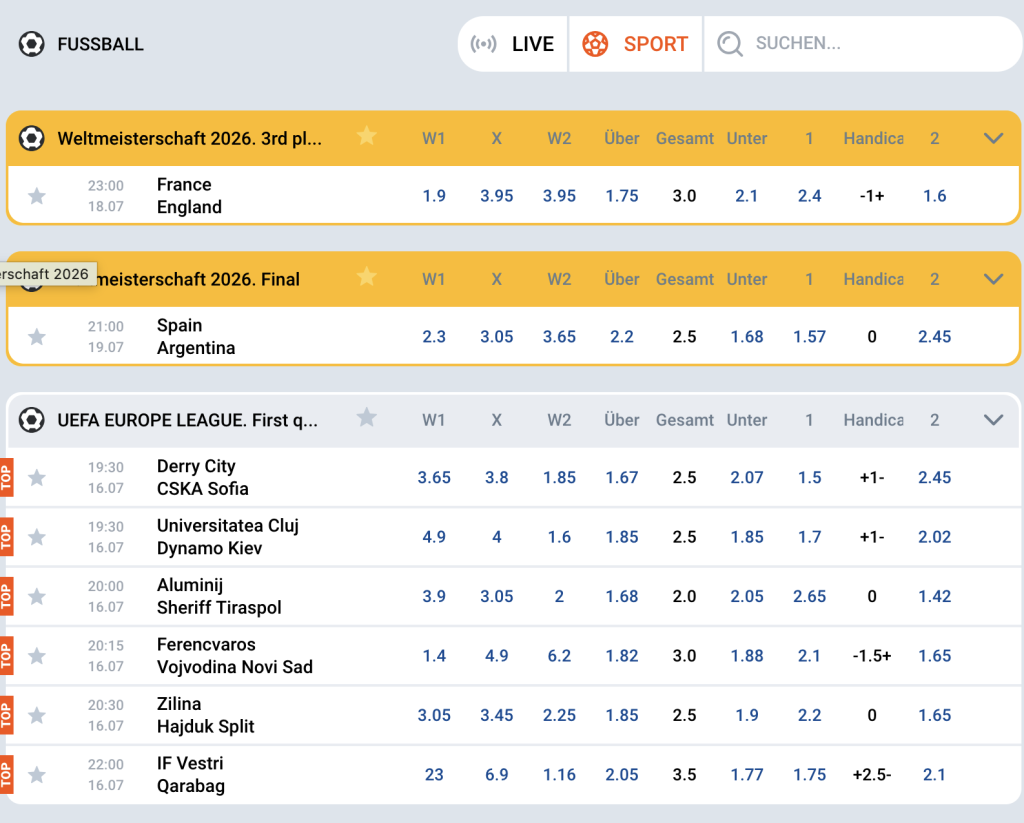Image resolution: width=1024 pixels, height=823 pixels.
Task: Click the SUCHEN search field
Action: click(862, 44)
